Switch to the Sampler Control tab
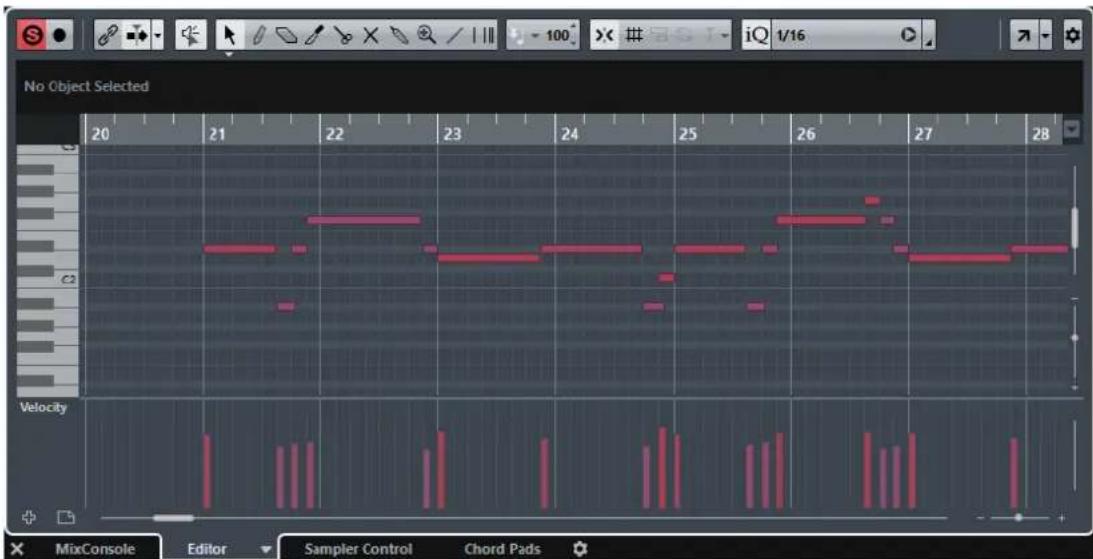Viewport: 1093px width, 559px height. click(358, 549)
